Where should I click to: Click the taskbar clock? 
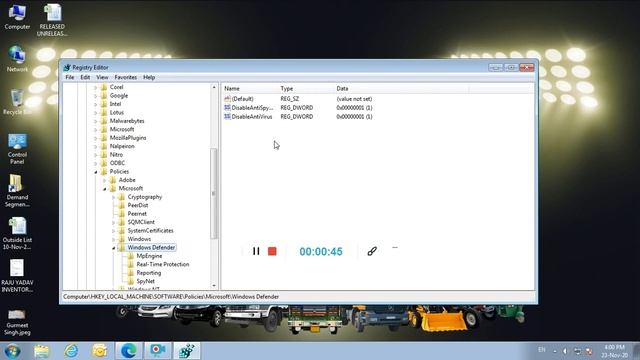tap(615, 351)
